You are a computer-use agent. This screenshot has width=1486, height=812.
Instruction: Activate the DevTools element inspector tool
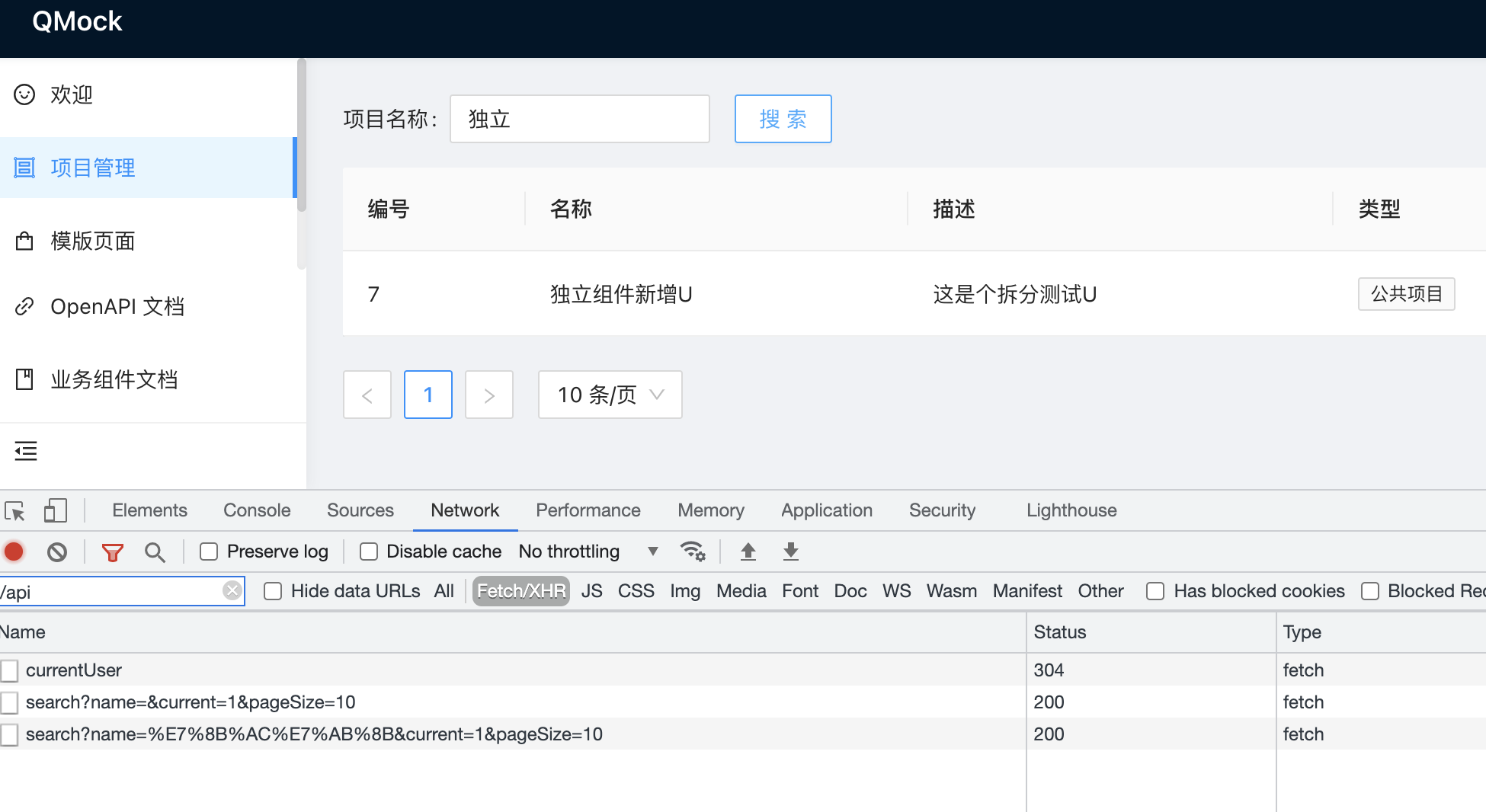[x=15, y=510]
